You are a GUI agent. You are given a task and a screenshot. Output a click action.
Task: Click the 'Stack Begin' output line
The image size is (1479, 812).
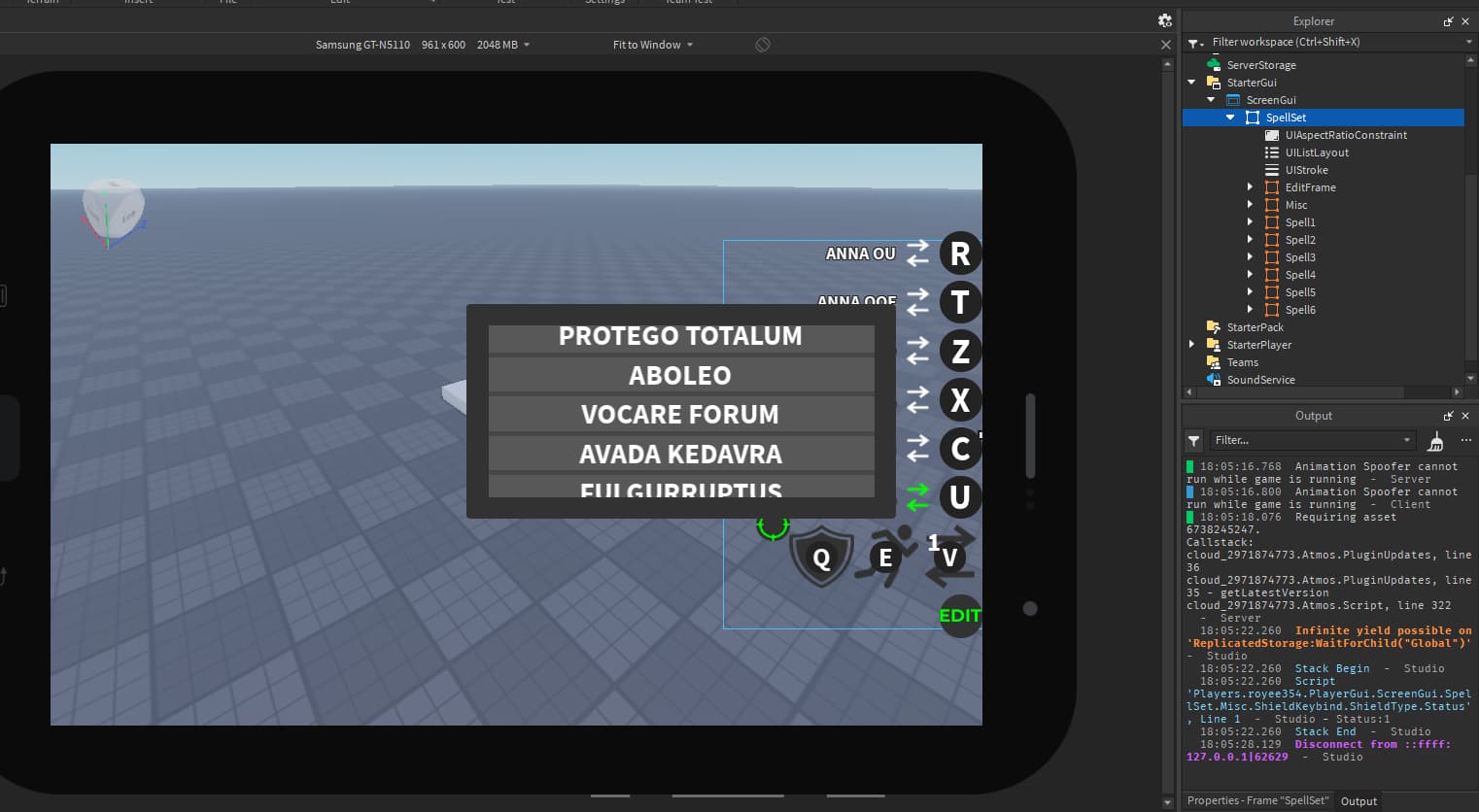[x=1332, y=668]
